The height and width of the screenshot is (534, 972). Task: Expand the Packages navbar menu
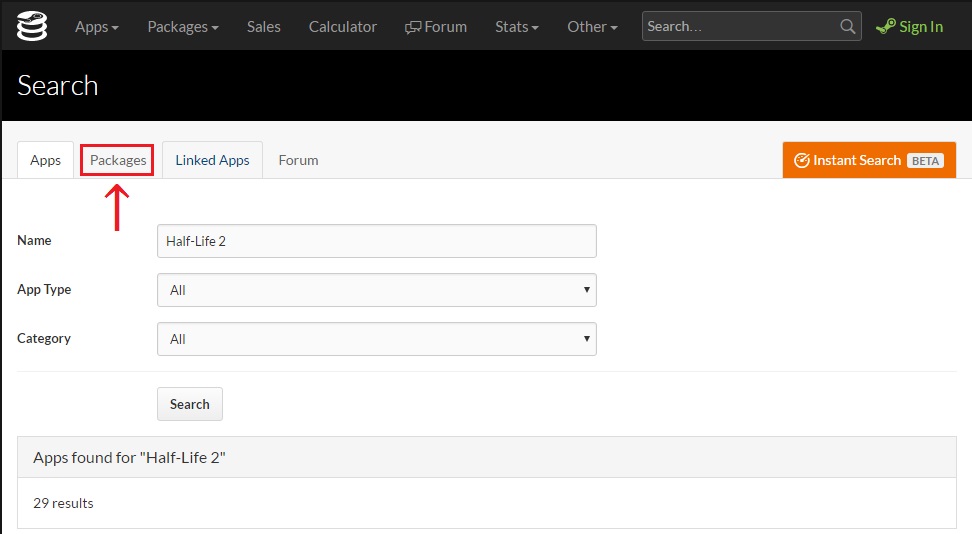pyautogui.click(x=182, y=27)
